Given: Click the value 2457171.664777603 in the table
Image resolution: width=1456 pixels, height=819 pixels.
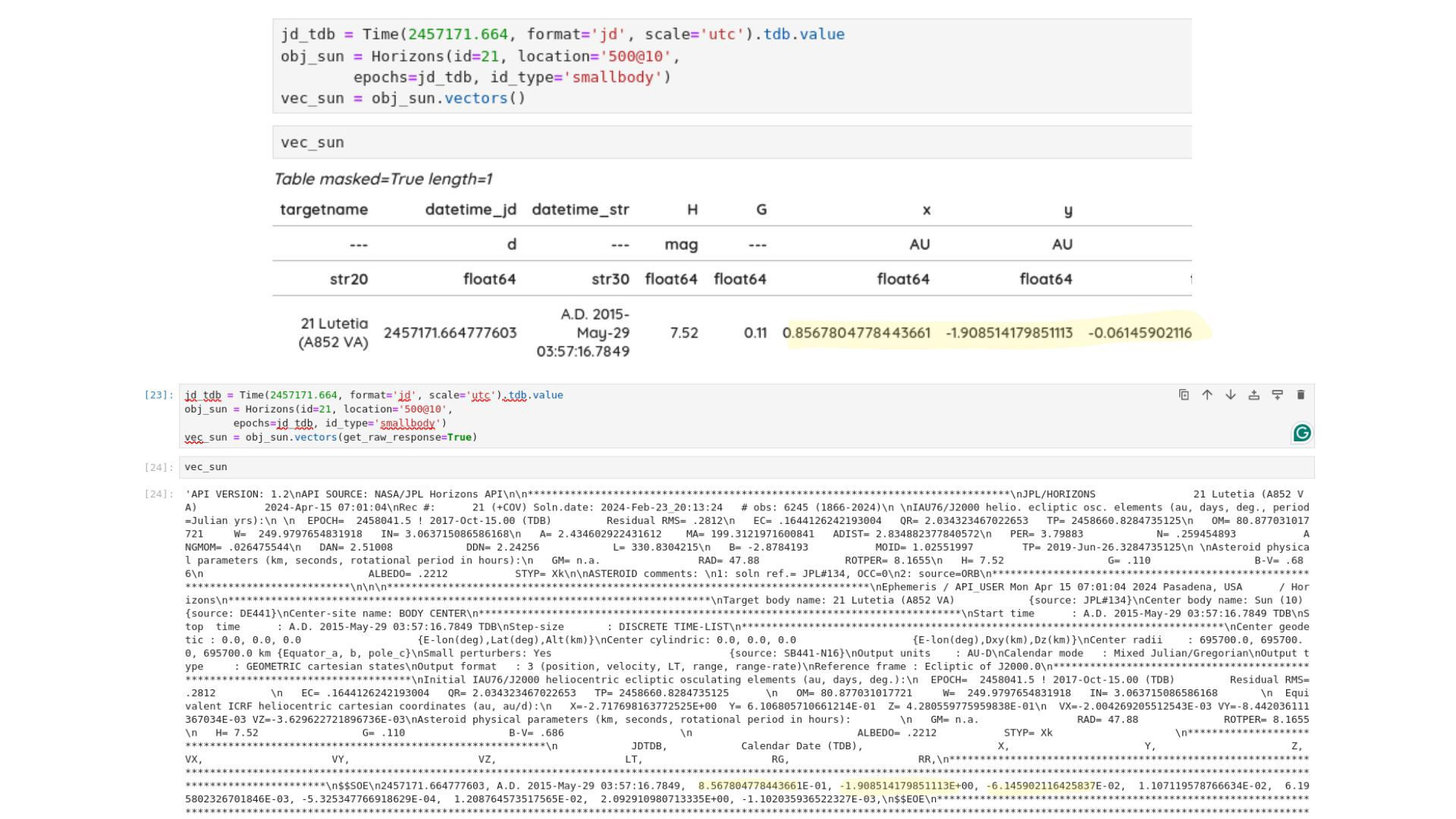Looking at the screenshot, I should pyautogui.click(x=450, y=333).
